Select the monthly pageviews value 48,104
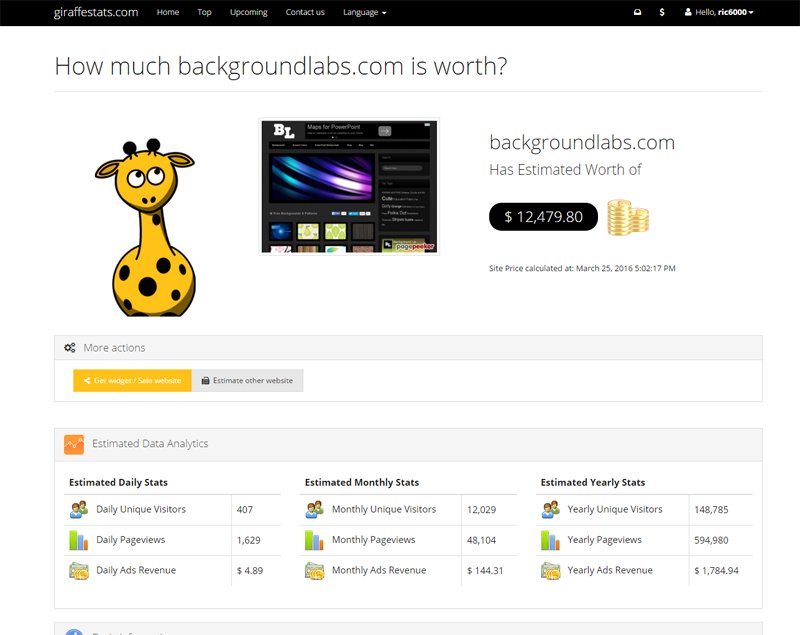 pyautogui.click(x=481, y=540)
